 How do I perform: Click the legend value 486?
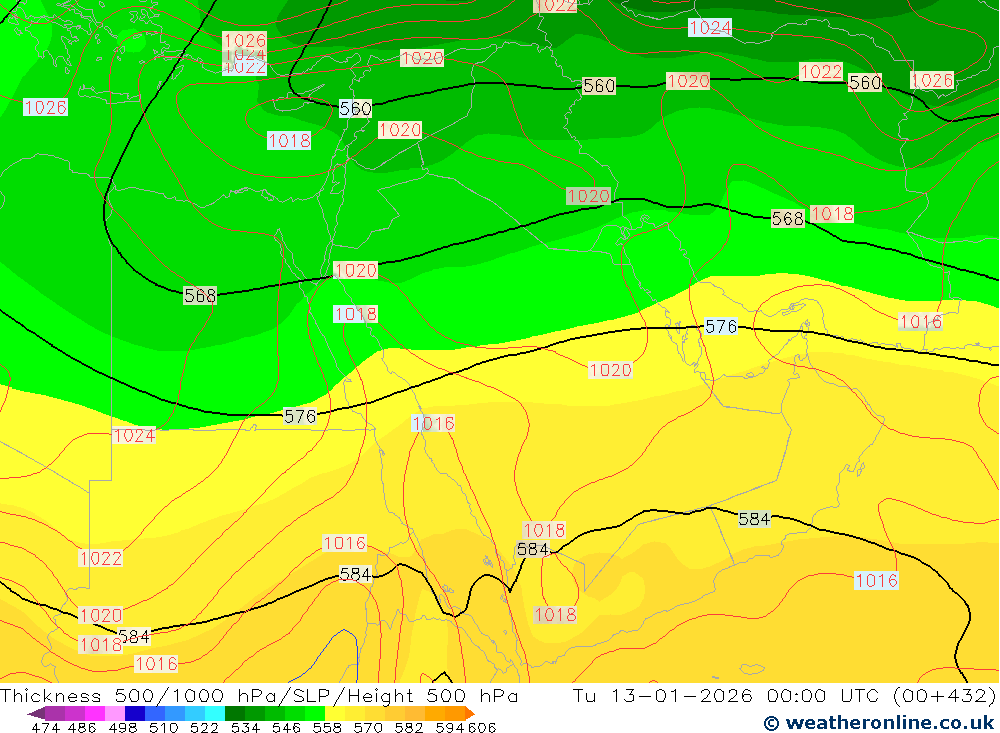[x=82, y=727]
